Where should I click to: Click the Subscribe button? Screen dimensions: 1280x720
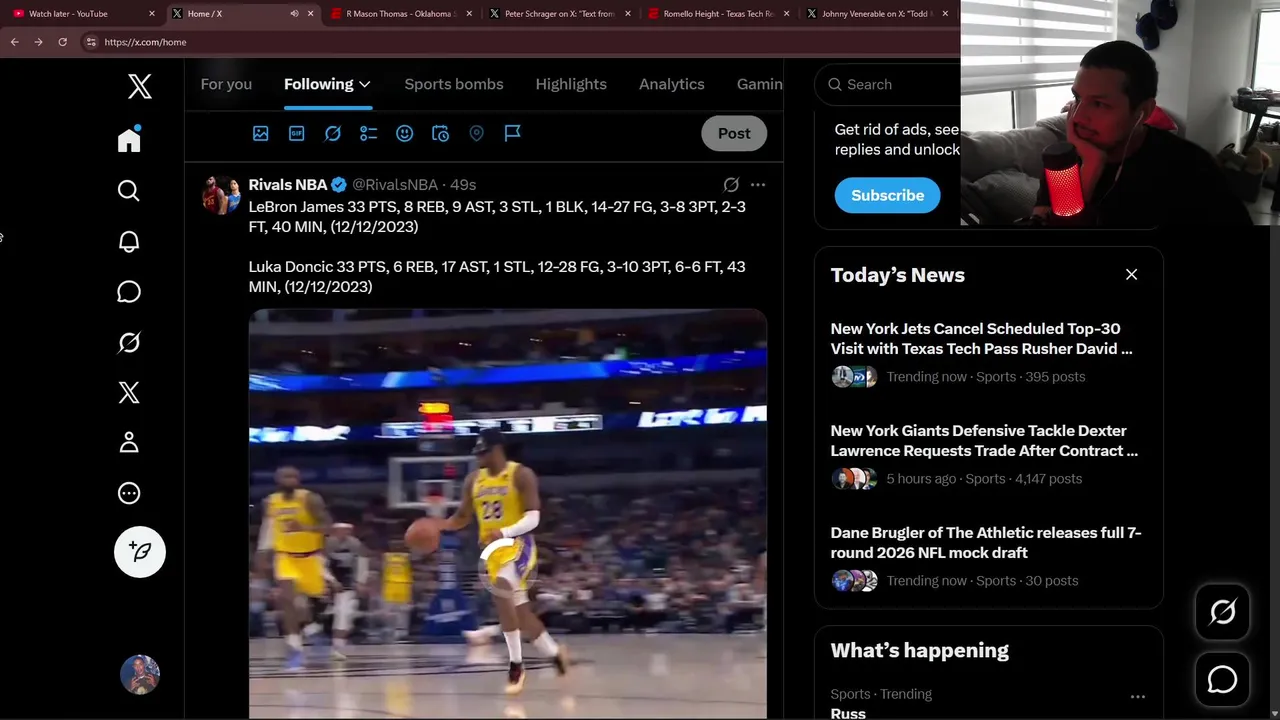click(887, 196)
